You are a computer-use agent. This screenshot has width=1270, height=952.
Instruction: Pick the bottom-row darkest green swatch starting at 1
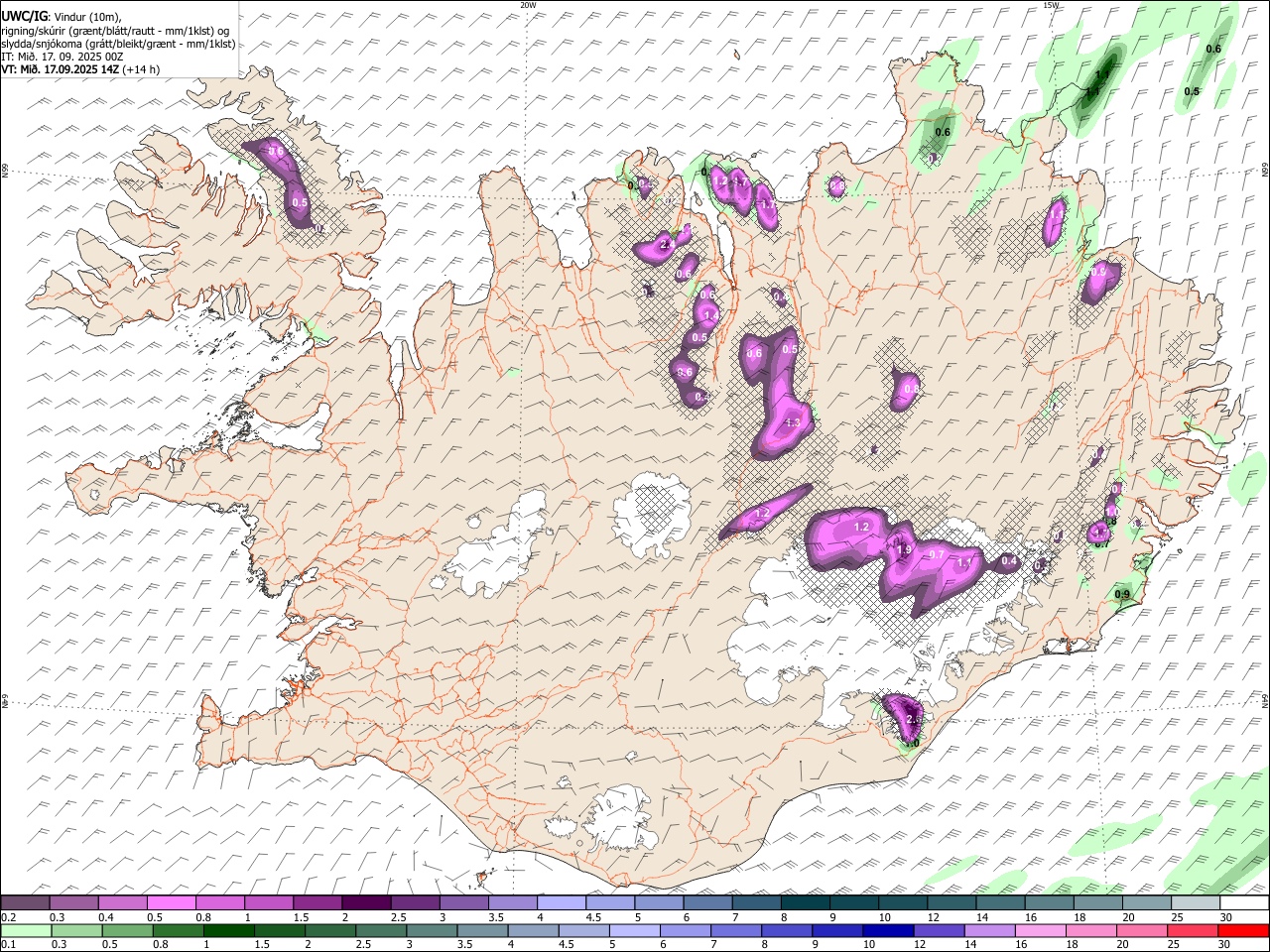(x=228, y=930)
